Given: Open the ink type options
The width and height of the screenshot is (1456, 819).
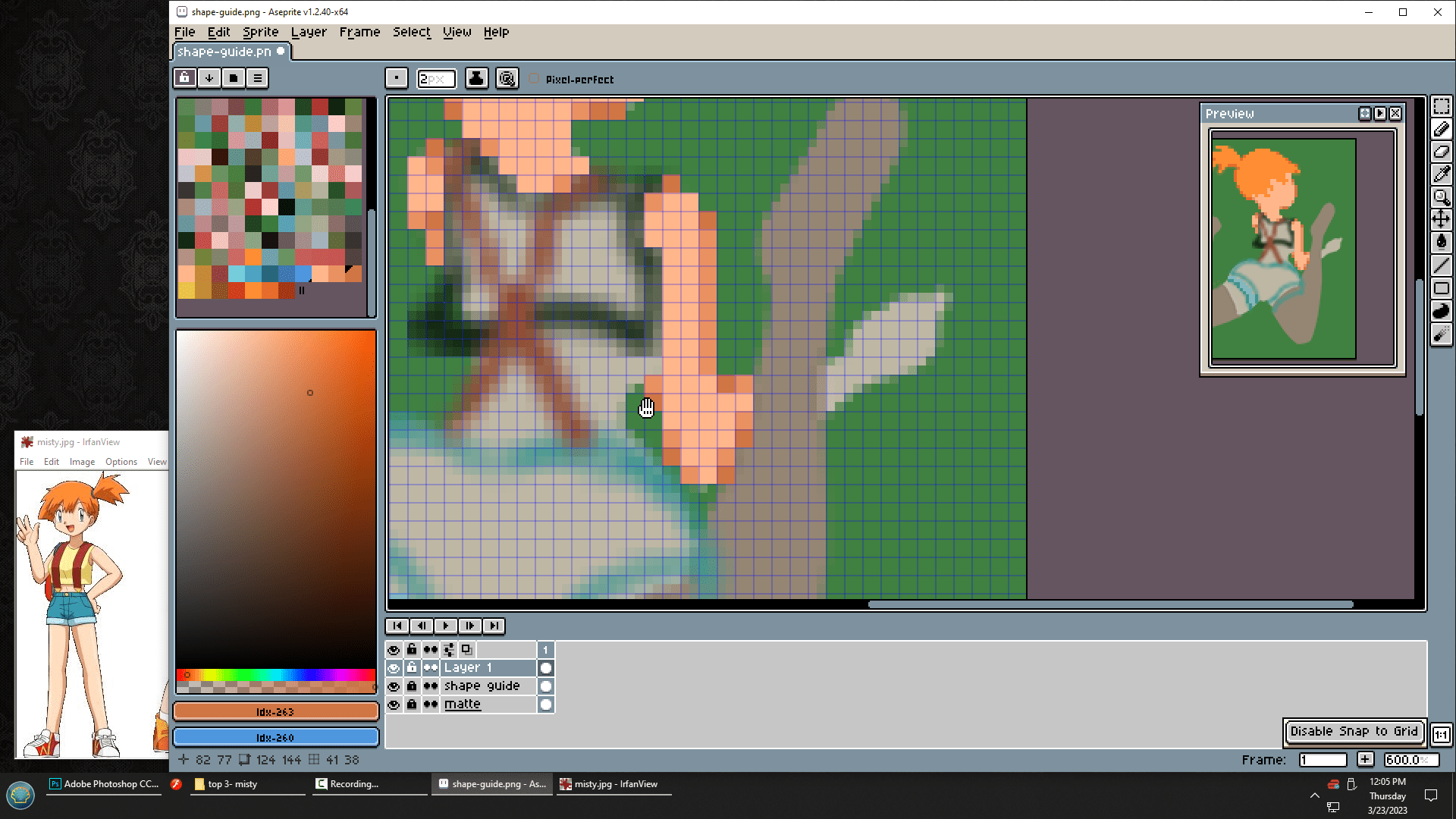Looking at the screenshot, I should pos(476,78).
